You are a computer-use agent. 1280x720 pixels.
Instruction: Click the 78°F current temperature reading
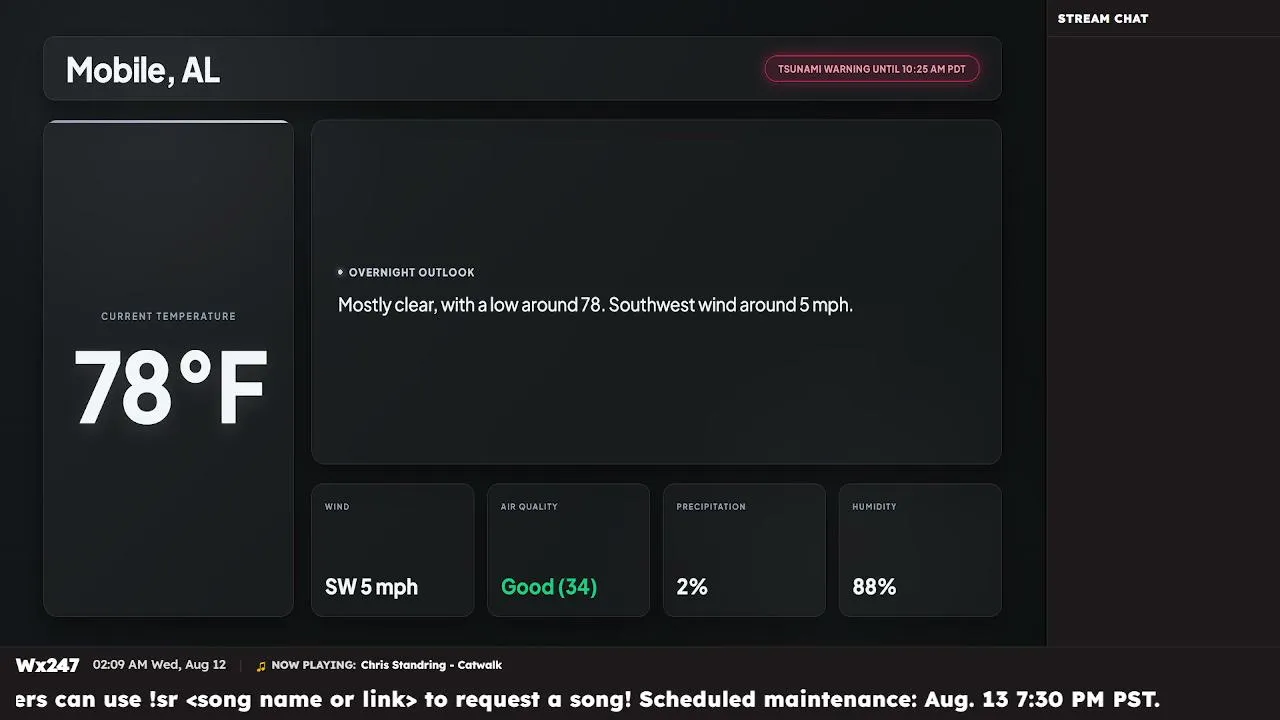(170, 388)
